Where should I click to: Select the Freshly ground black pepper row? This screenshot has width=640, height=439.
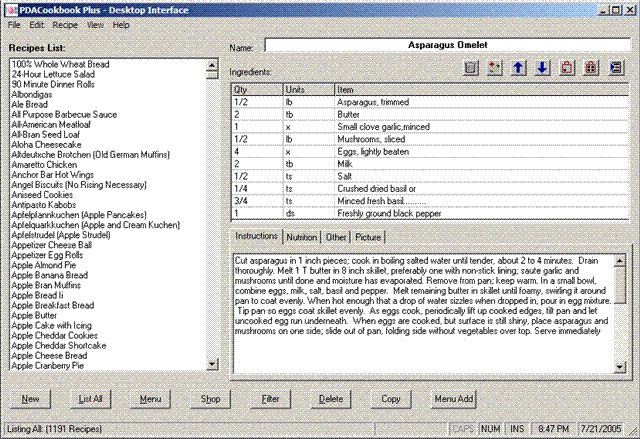tap(430, 213)
